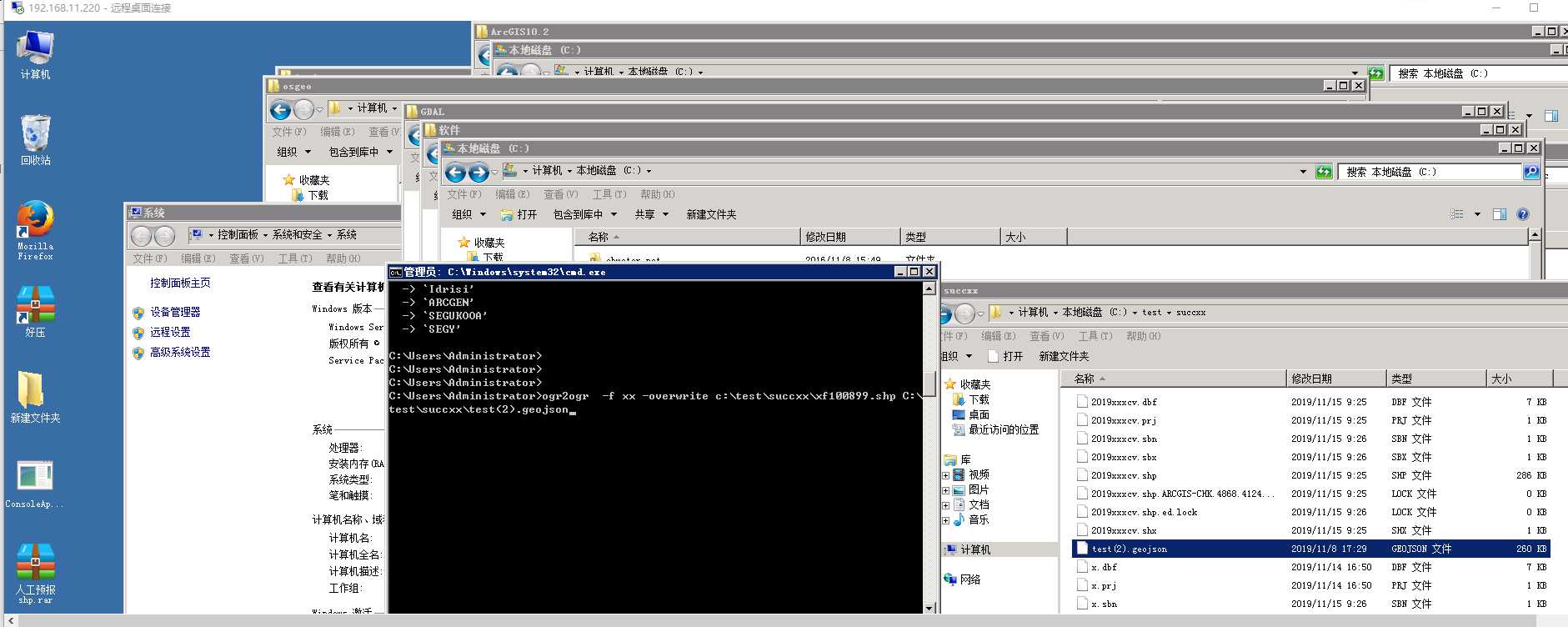Click search box in front 本地磁盘 (C:) window
1568x627 pixels.
coord(1430,172)
